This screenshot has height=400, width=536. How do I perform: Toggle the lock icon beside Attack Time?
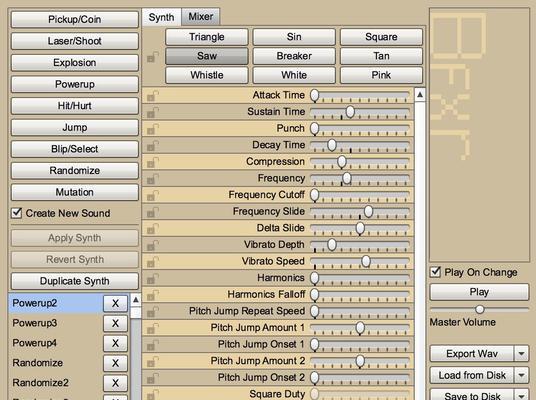pos(153,96)
